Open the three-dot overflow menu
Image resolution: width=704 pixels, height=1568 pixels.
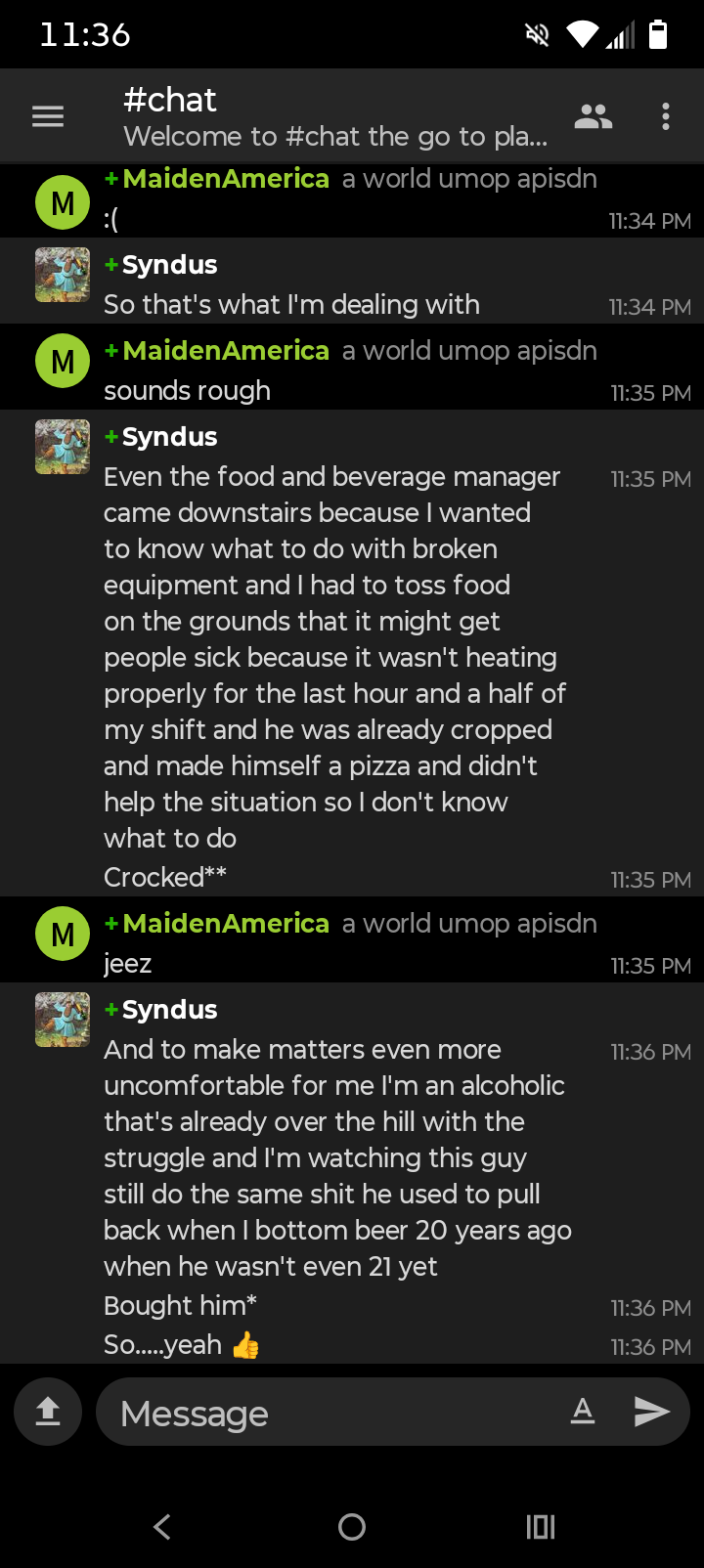tap(666, 117)
